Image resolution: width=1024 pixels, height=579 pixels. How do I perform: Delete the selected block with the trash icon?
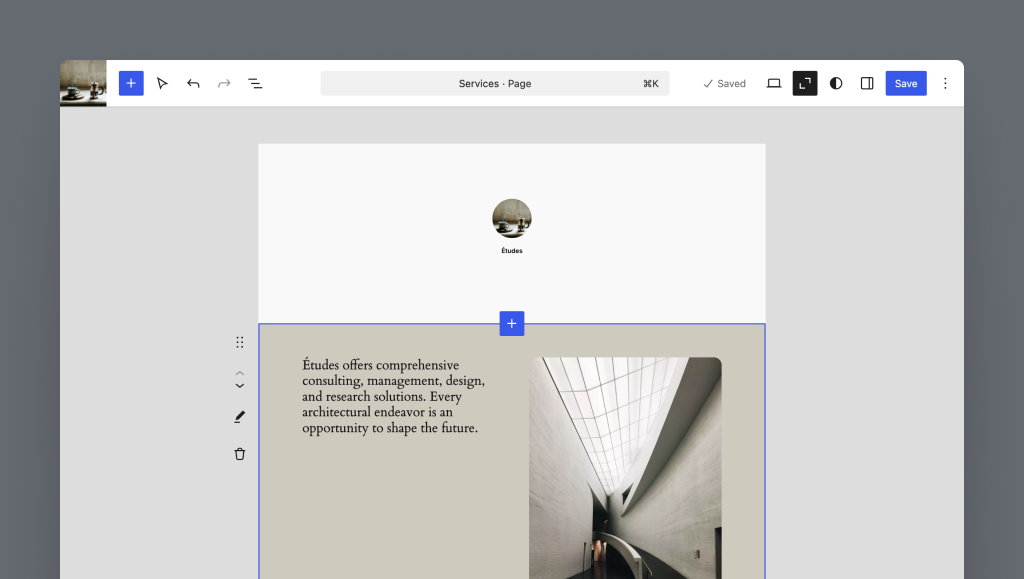[239, 453]
